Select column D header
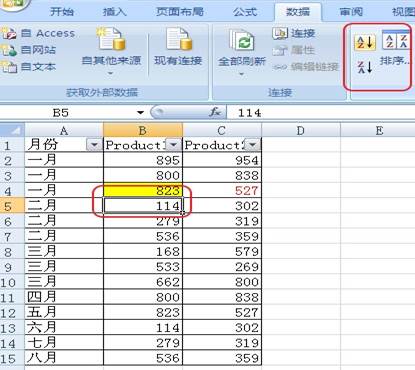The width and height of the screenshot is (415, 370). click(301, 130)
